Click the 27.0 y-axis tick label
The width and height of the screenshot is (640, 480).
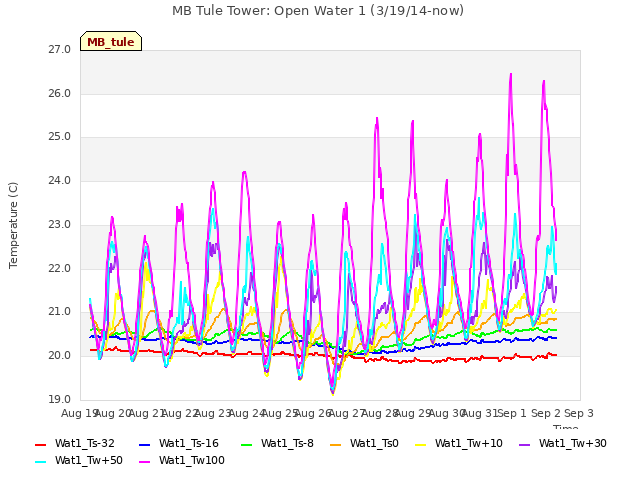pyautogui.click(x=60, y=50)
